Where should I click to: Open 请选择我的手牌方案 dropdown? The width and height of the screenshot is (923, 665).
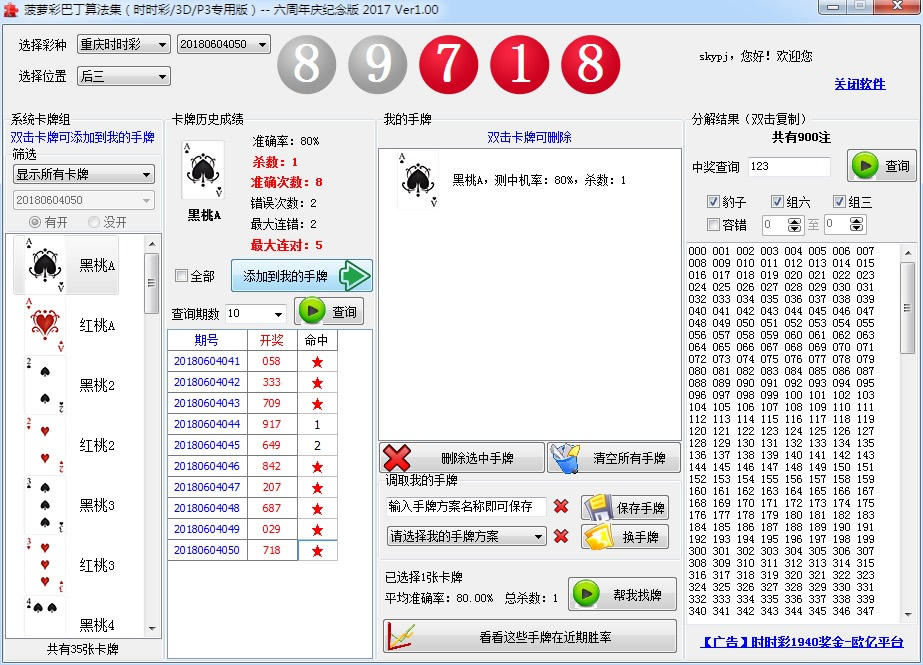click(x=466, y=537)
